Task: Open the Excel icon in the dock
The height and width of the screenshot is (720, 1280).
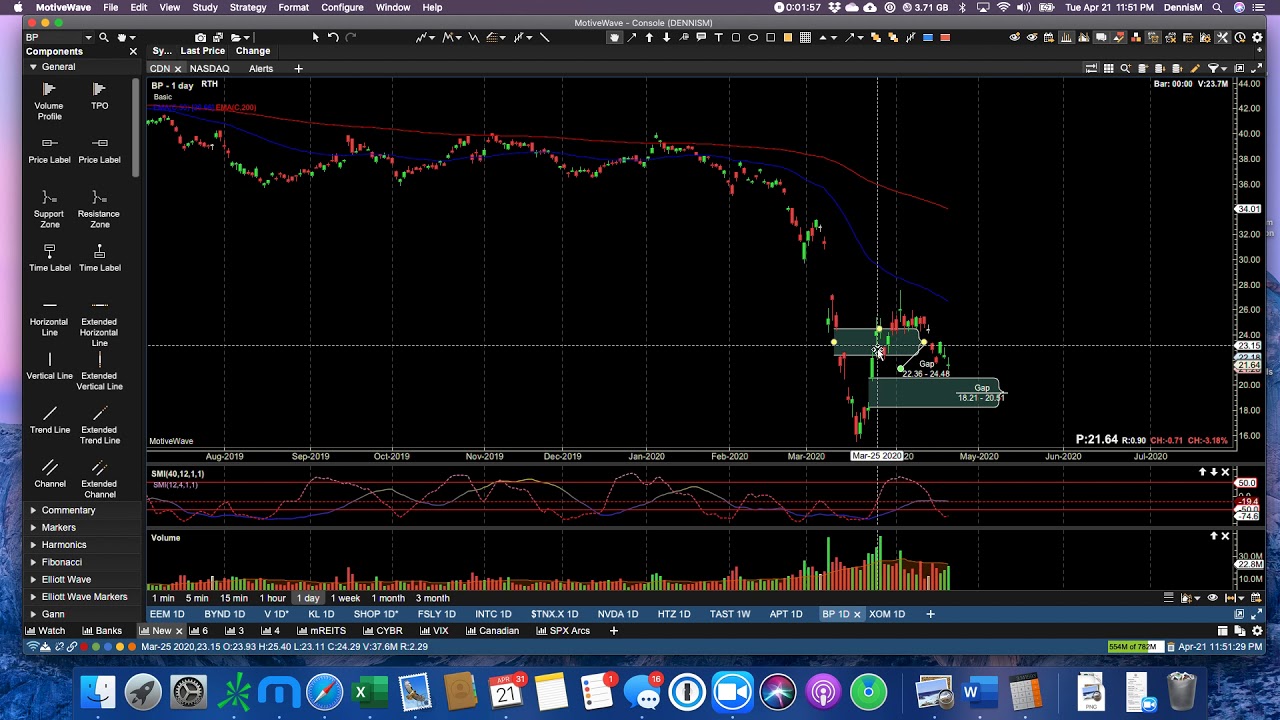Action: tap(369, 692)
